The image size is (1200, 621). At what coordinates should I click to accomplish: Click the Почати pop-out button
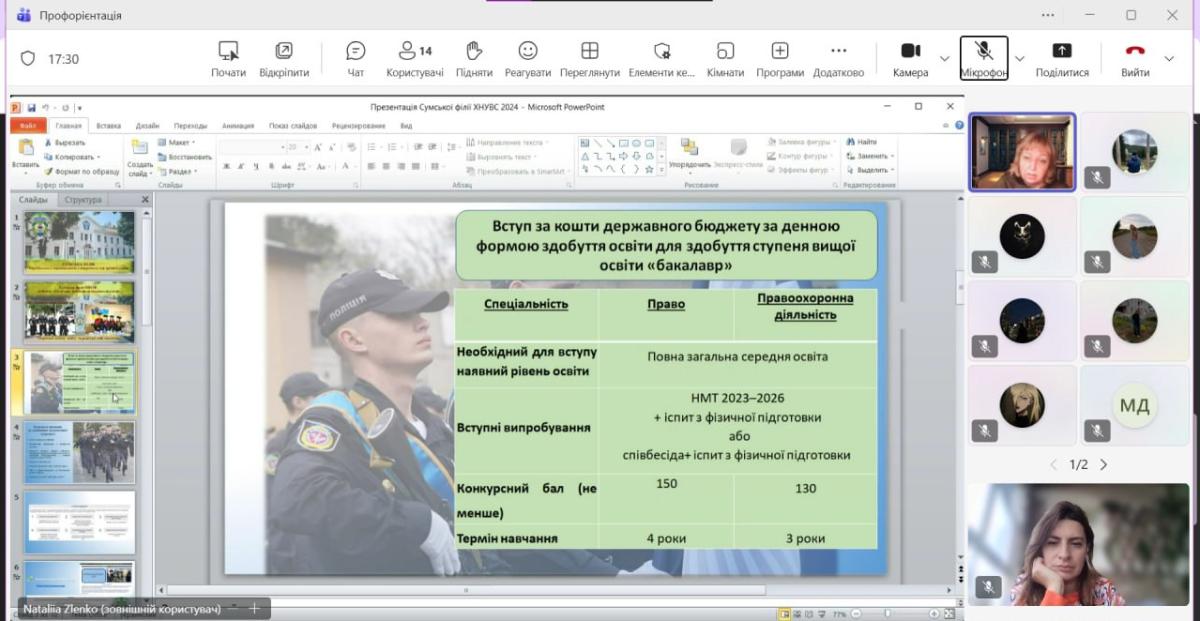click(x=228, y=59)
